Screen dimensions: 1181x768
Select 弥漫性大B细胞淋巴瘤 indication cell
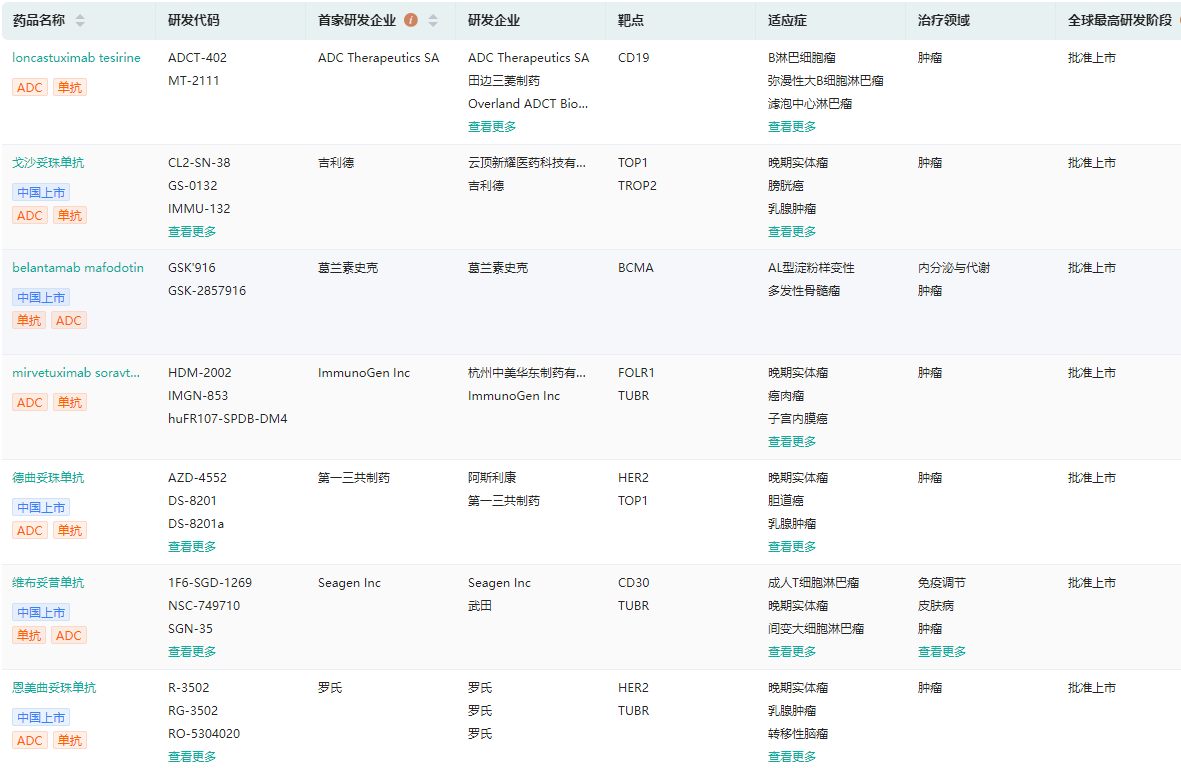click(x=825, y=81)
